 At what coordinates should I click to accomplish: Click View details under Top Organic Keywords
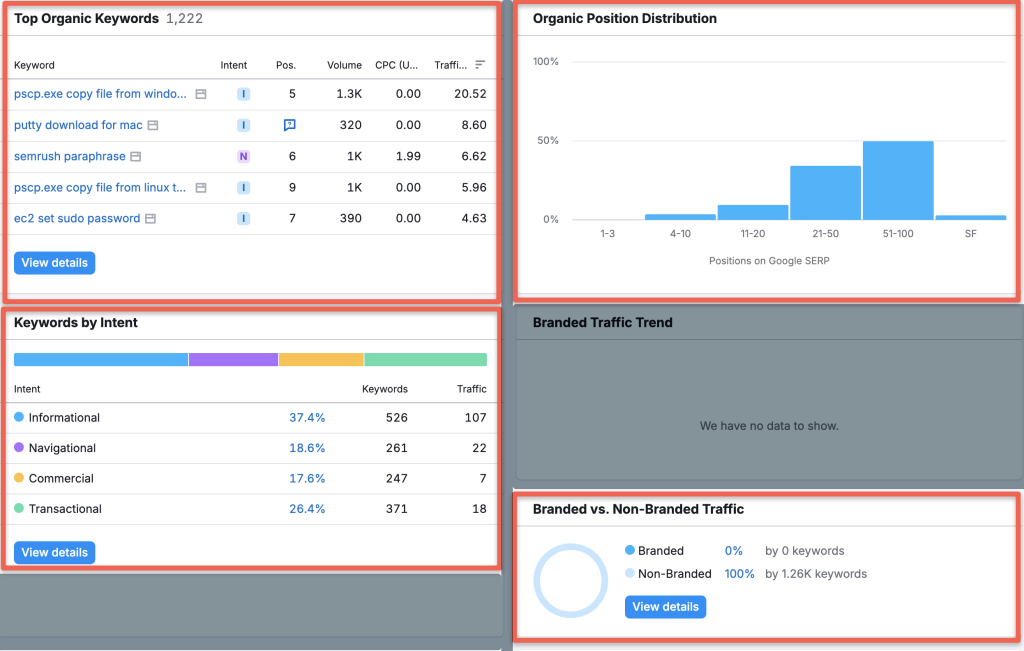click(54, 262)
